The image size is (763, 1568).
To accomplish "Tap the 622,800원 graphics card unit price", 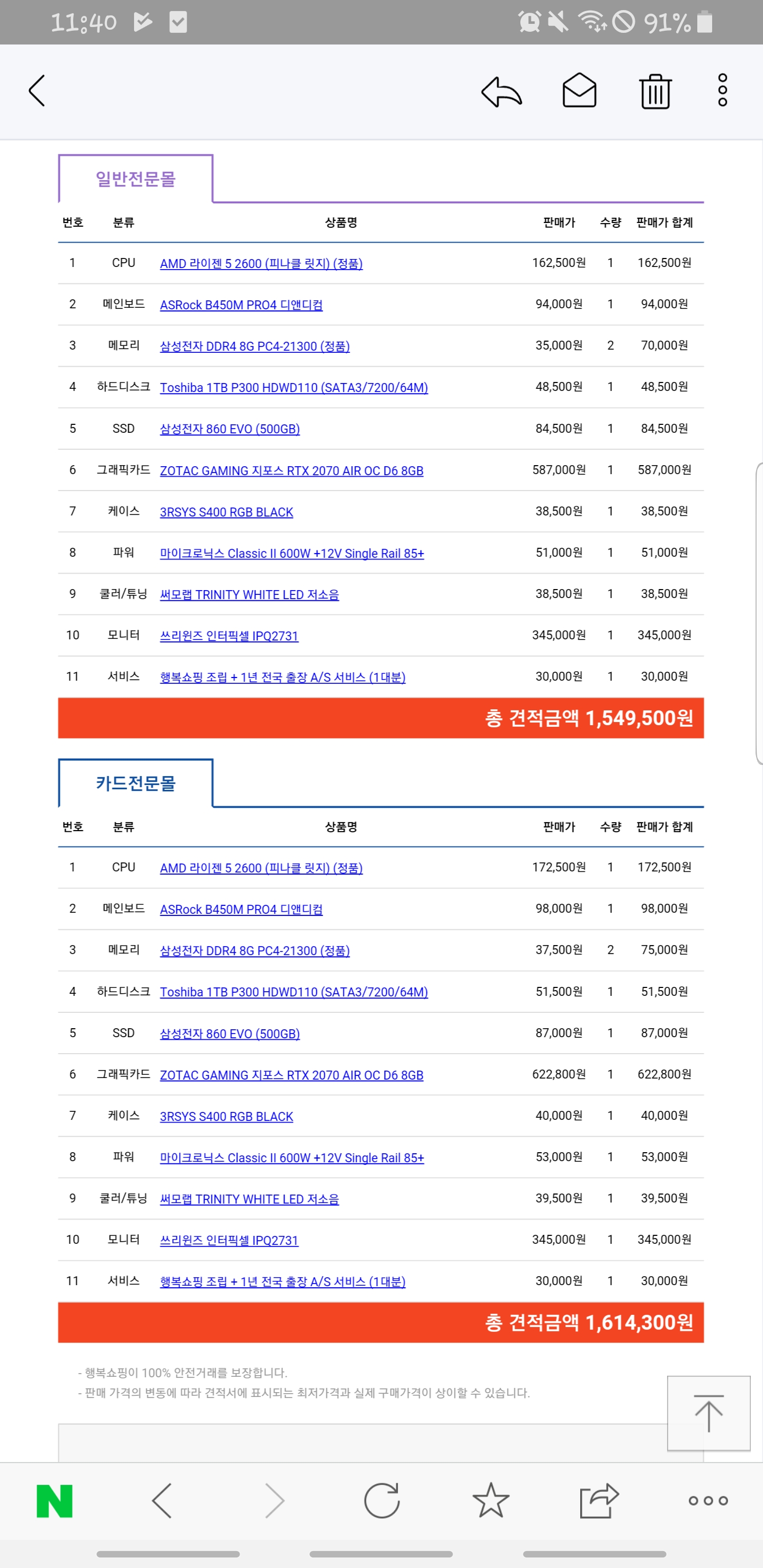I will point(559,1074).
